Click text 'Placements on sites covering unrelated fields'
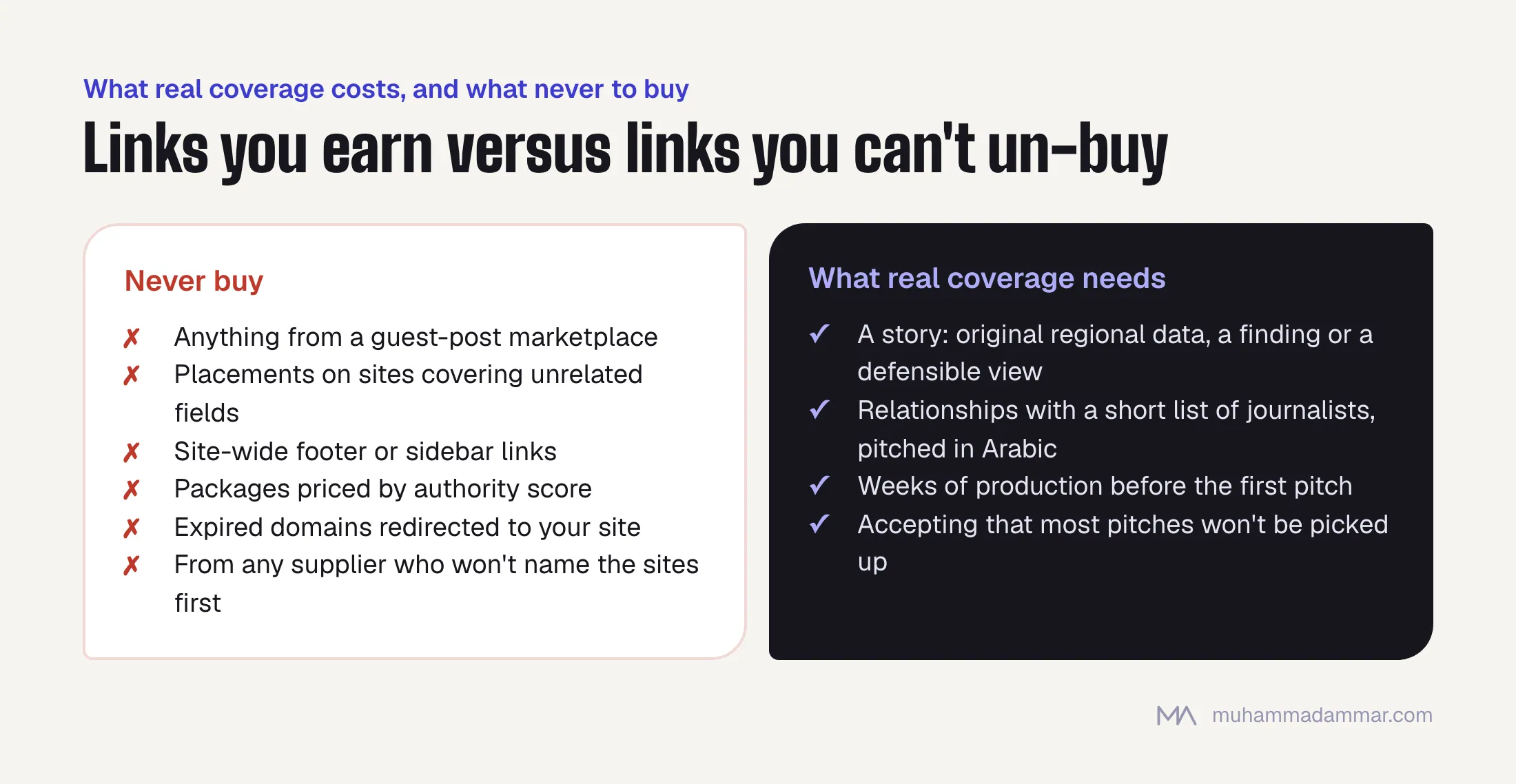This screenshot has height=784, width=1516. point(409,393)
